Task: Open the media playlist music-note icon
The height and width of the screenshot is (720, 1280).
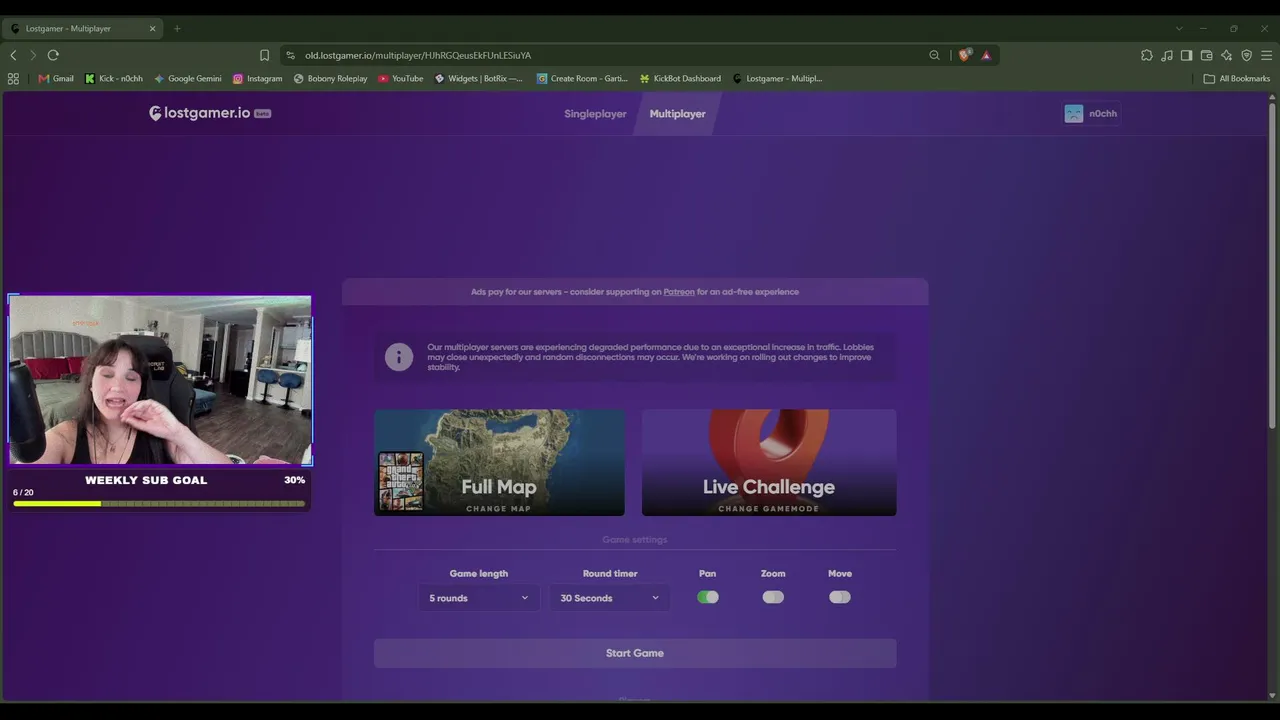Action: point(1166,55)
